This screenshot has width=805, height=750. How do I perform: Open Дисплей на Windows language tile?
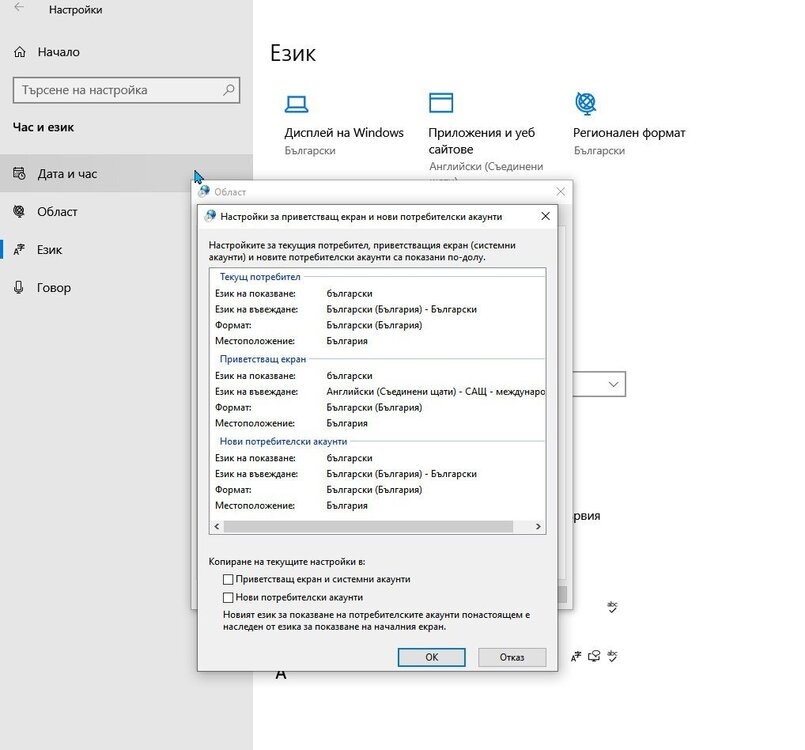pos(295,103)
